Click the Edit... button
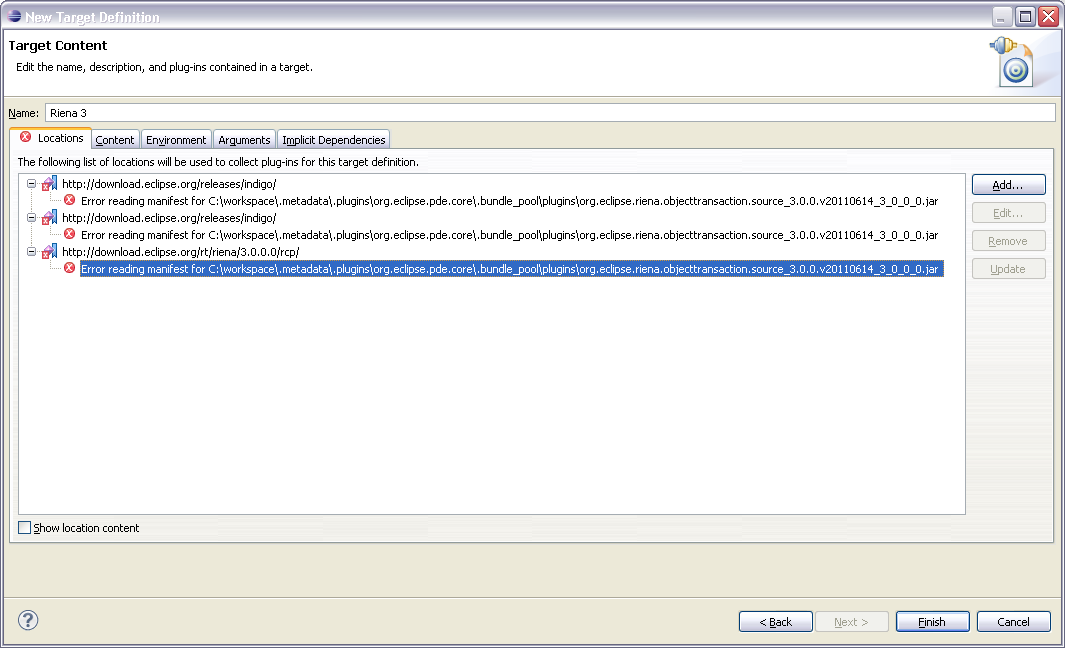The width and height of the screenshot is (1065, 648). tap(1009, 213)
